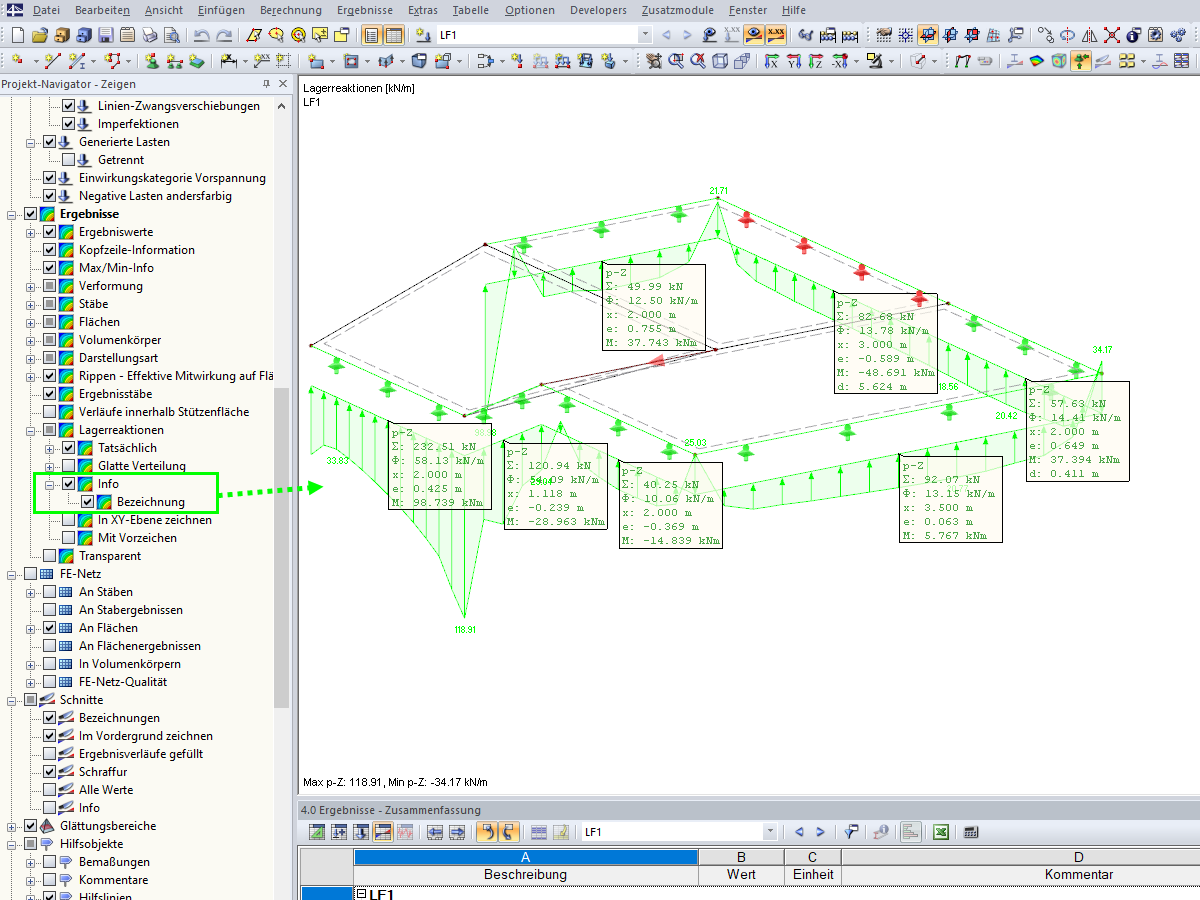Toggle the table display icon
This screenshot has width=1200, height=900.
pyautogui.click(x=394, y=35)
